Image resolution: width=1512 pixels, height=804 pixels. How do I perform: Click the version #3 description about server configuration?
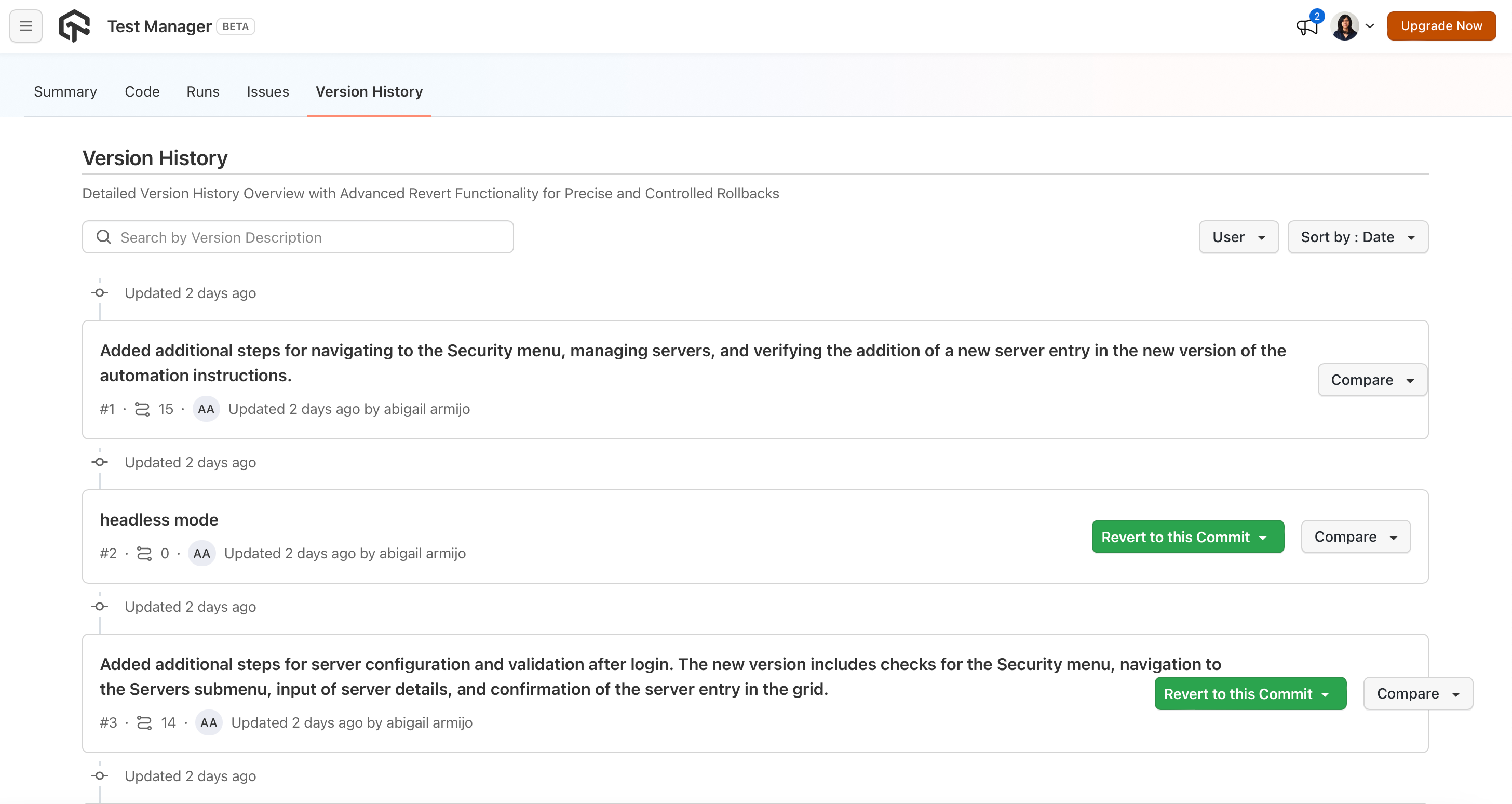point(660,677)
